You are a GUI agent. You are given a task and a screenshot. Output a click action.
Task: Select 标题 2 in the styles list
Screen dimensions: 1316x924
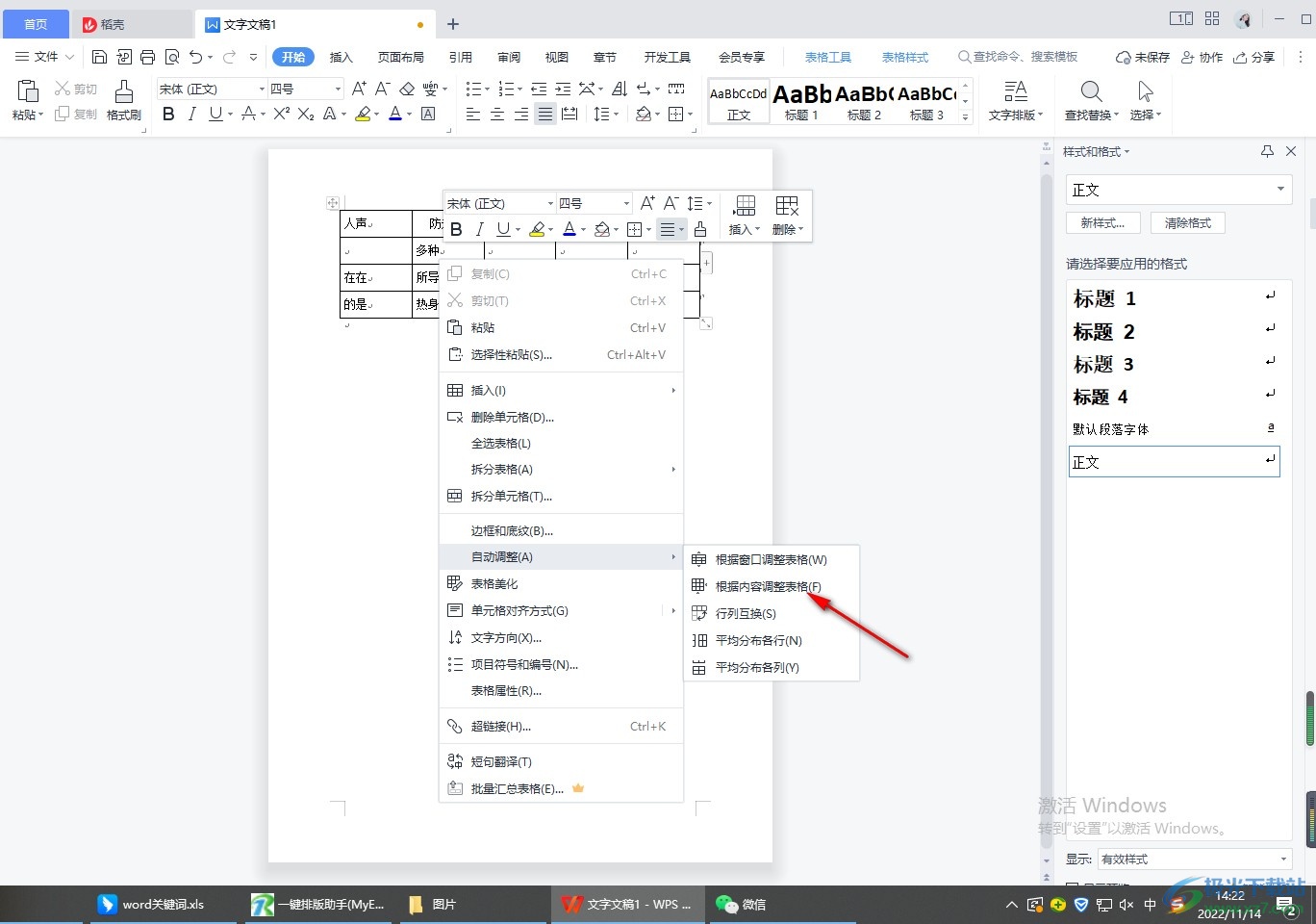coord(1175,332)
